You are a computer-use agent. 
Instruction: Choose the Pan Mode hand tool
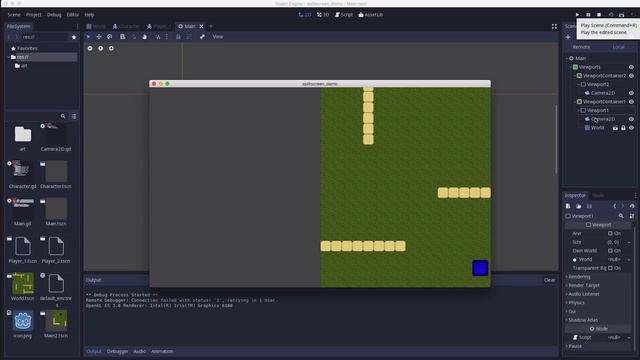click(x=144, y=37)
